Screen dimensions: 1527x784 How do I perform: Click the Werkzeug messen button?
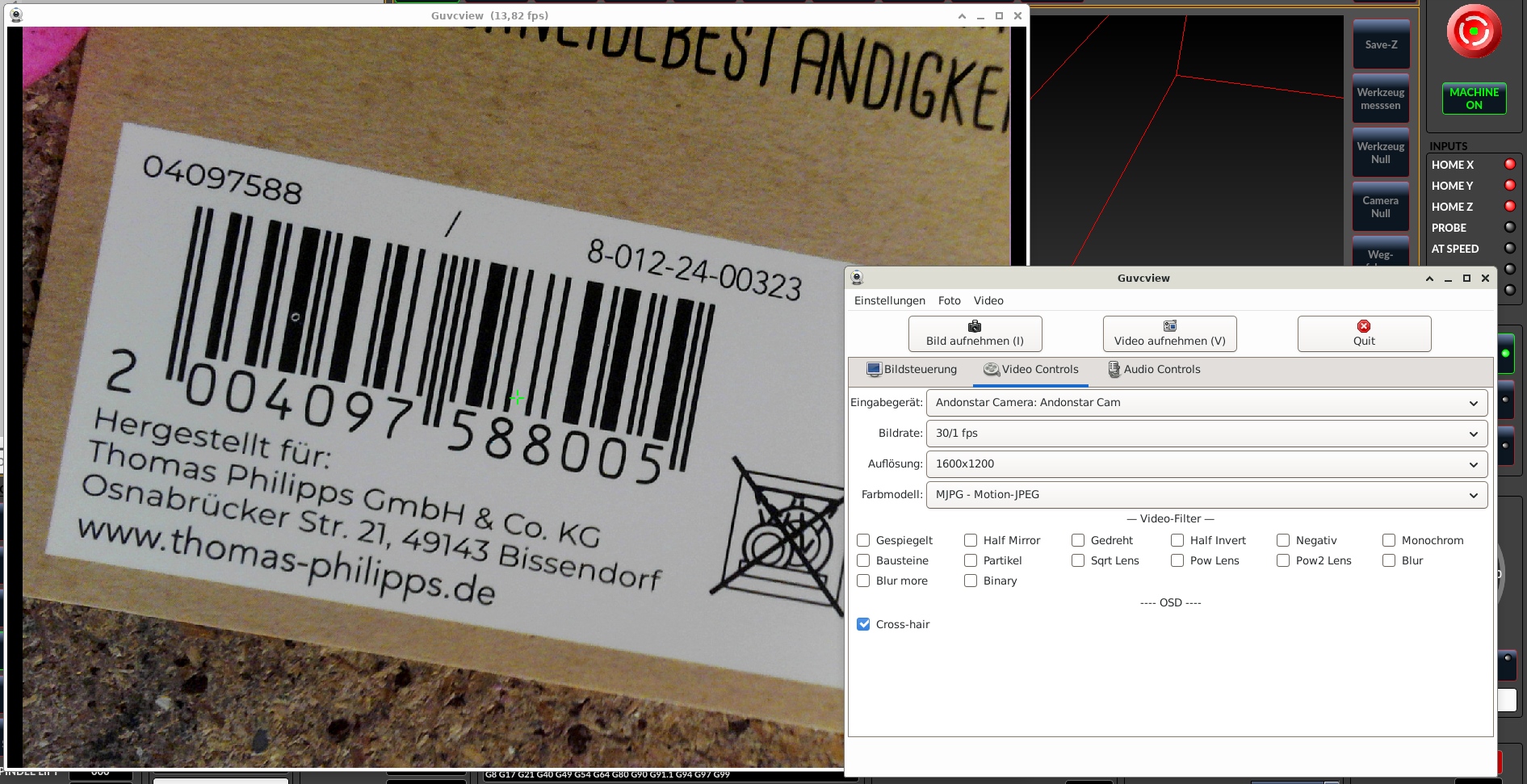click(x=1380, y=99)
